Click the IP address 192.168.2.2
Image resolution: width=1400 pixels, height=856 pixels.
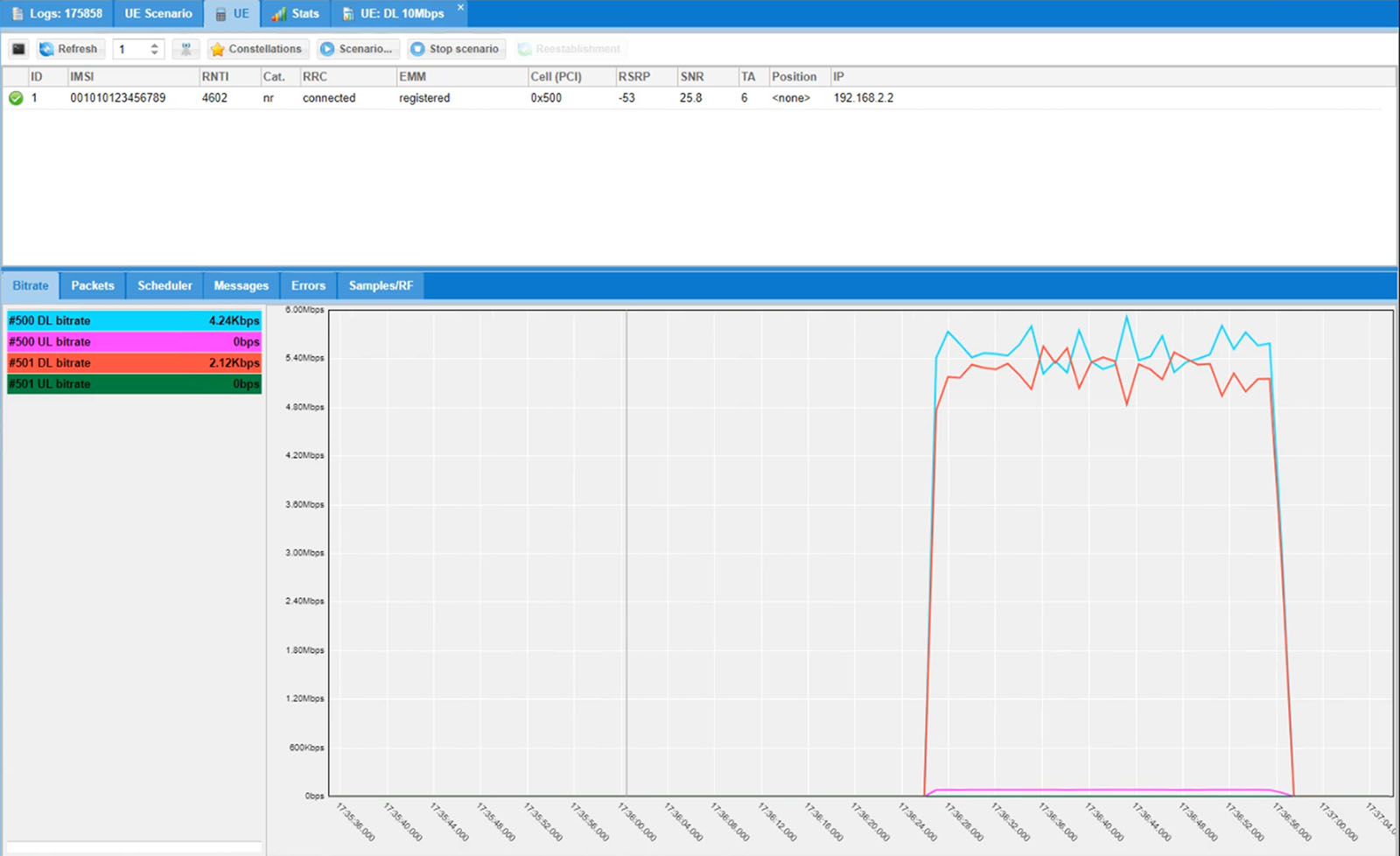coord(864,98)
